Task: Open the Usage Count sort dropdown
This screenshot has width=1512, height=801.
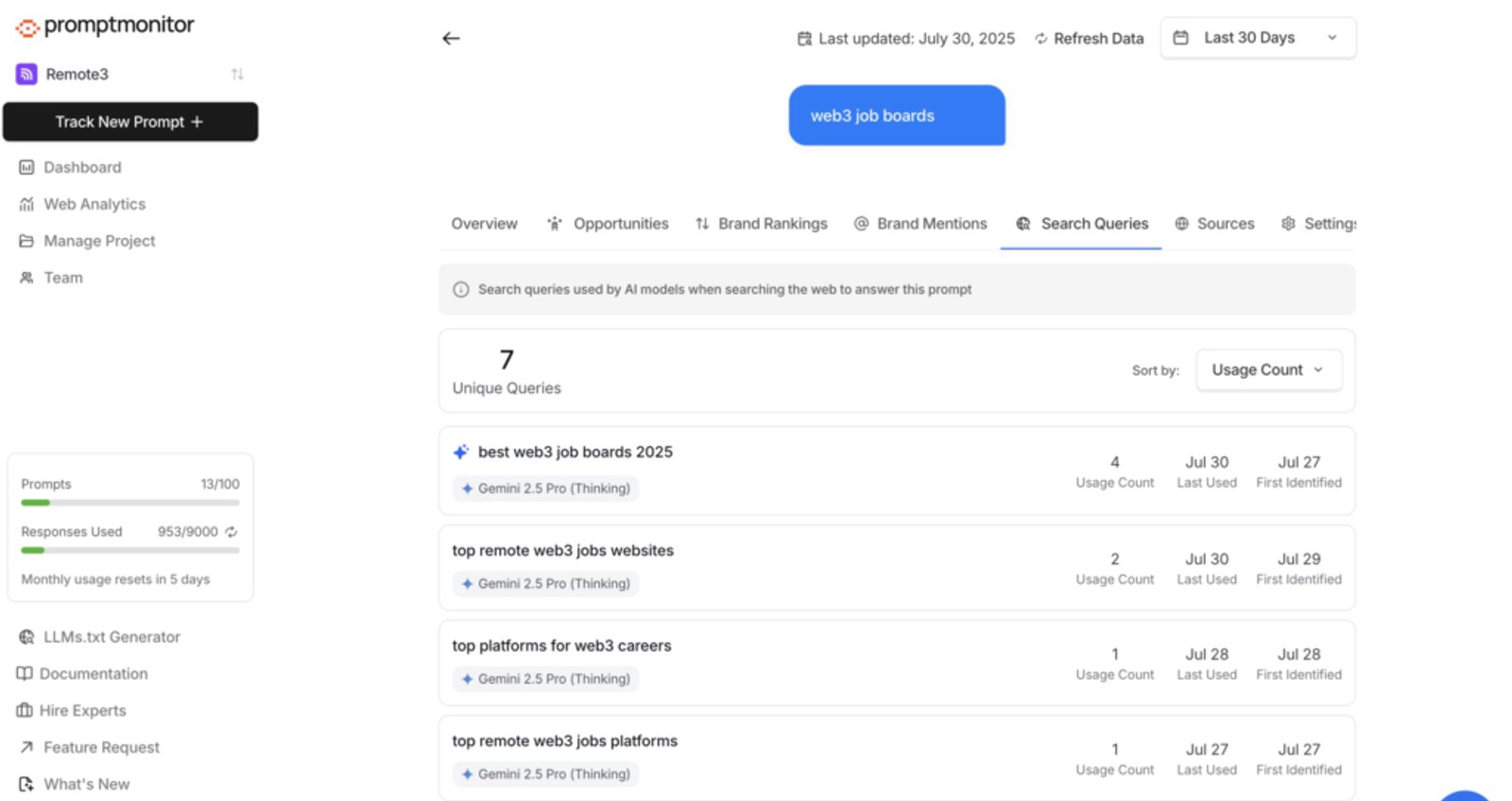Action: pyautogui.click(x=1268, y=370)
